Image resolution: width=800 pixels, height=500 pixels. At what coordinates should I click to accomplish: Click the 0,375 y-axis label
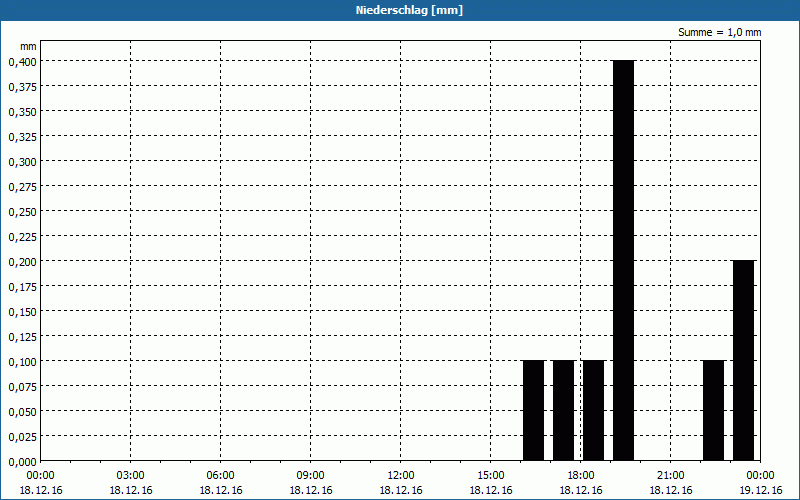tap(22, 87)
